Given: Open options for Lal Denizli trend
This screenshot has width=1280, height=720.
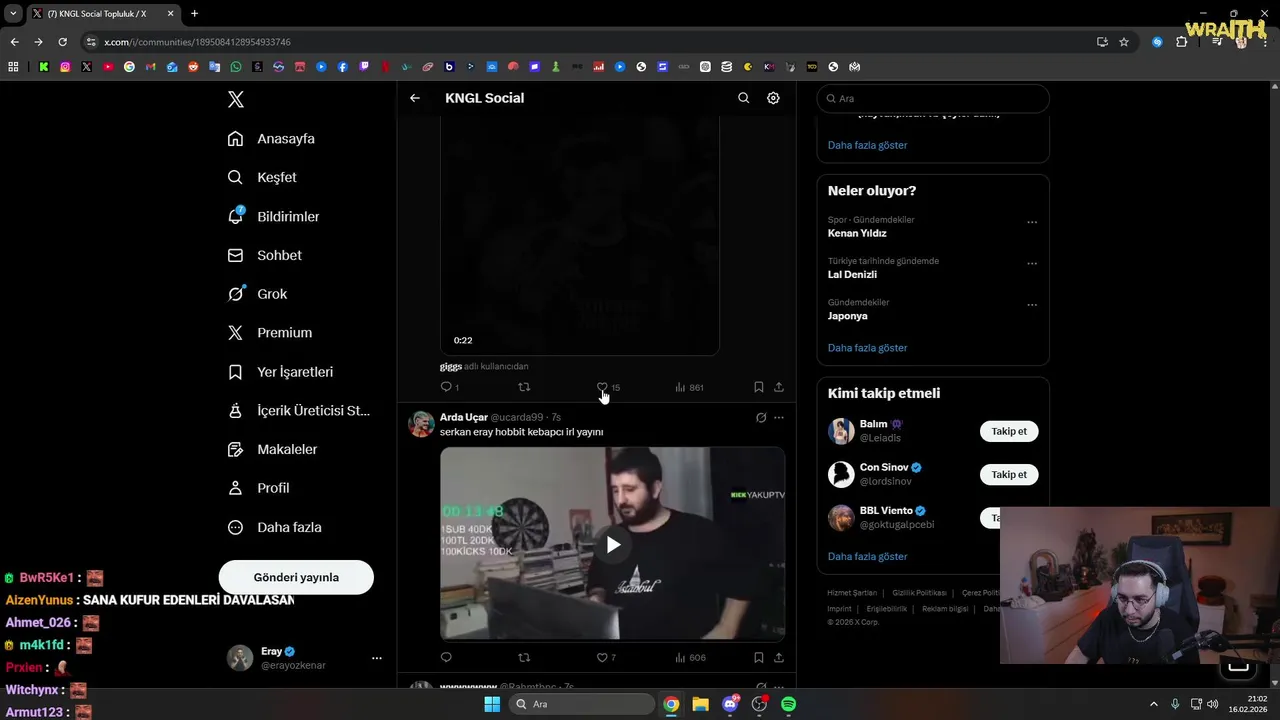Looking at the screenshot, I should pos(1032,263).
